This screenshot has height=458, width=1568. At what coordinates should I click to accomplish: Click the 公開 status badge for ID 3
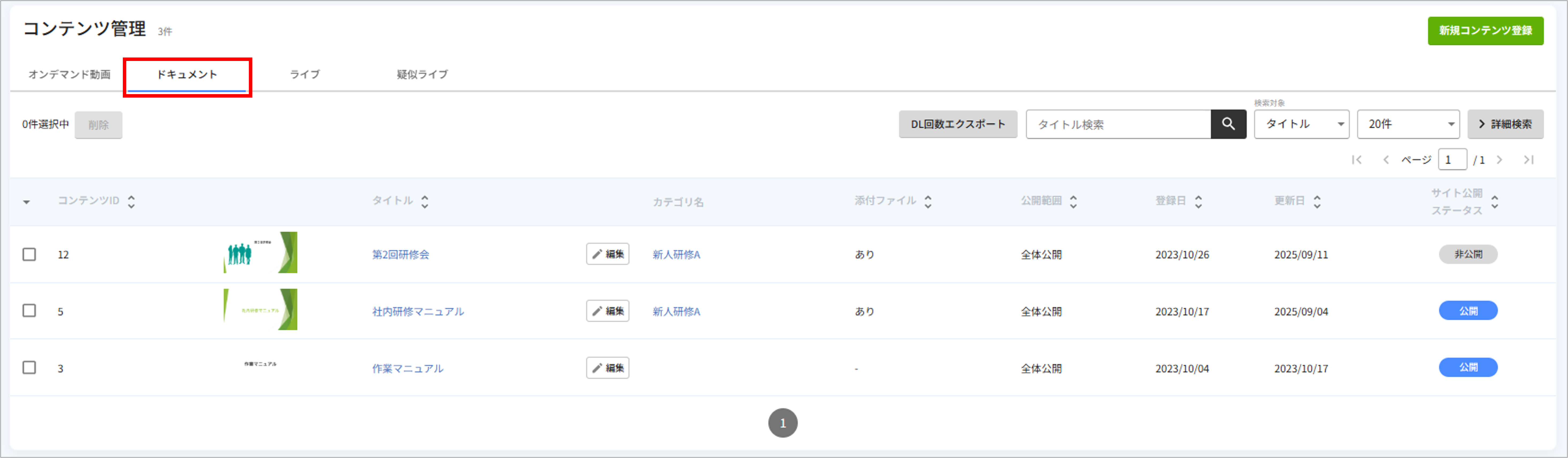[1468, 367]
